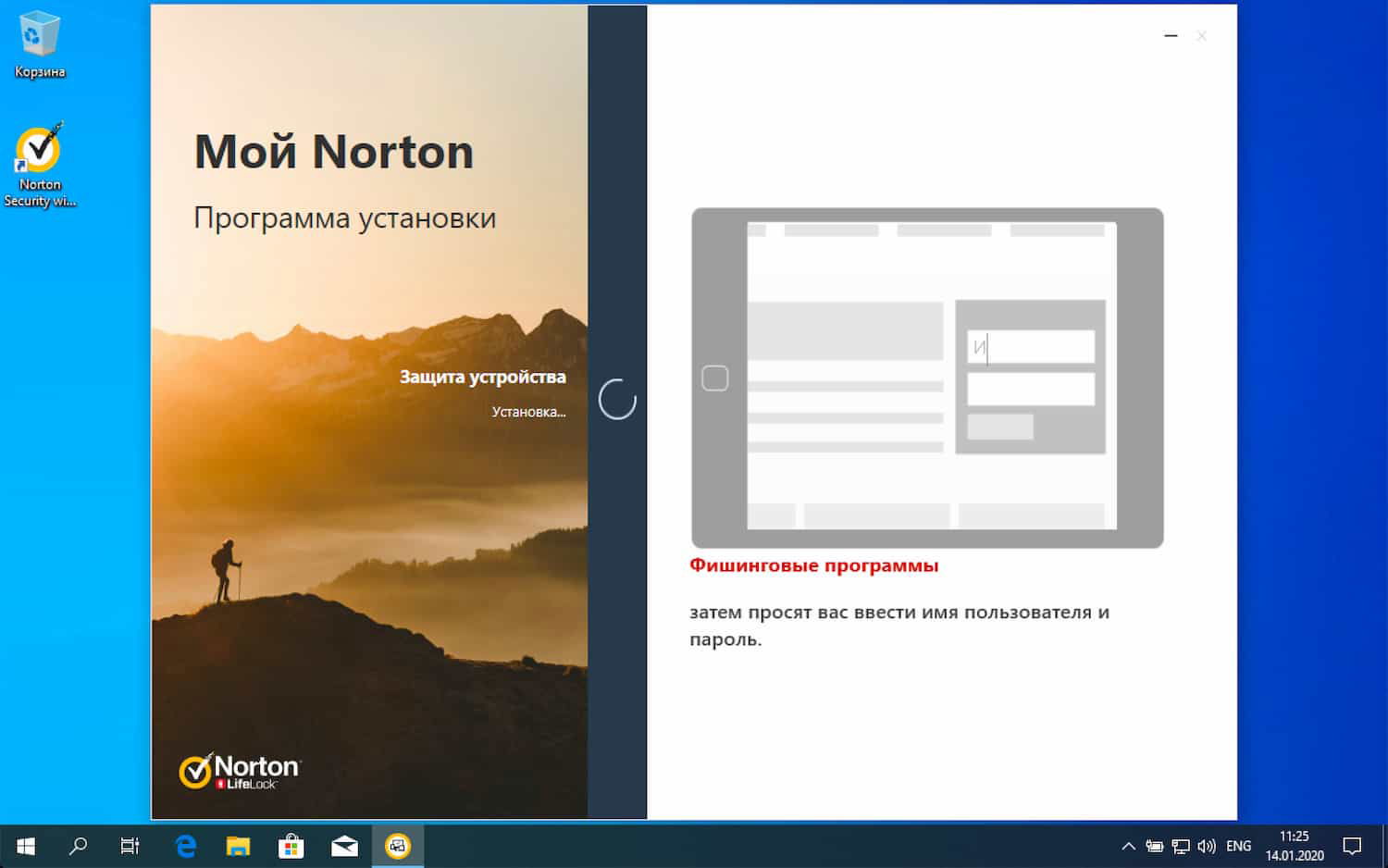Click the 'Фишинговые программы' heading
1388x868 pixels.
[x=813, y=565]
